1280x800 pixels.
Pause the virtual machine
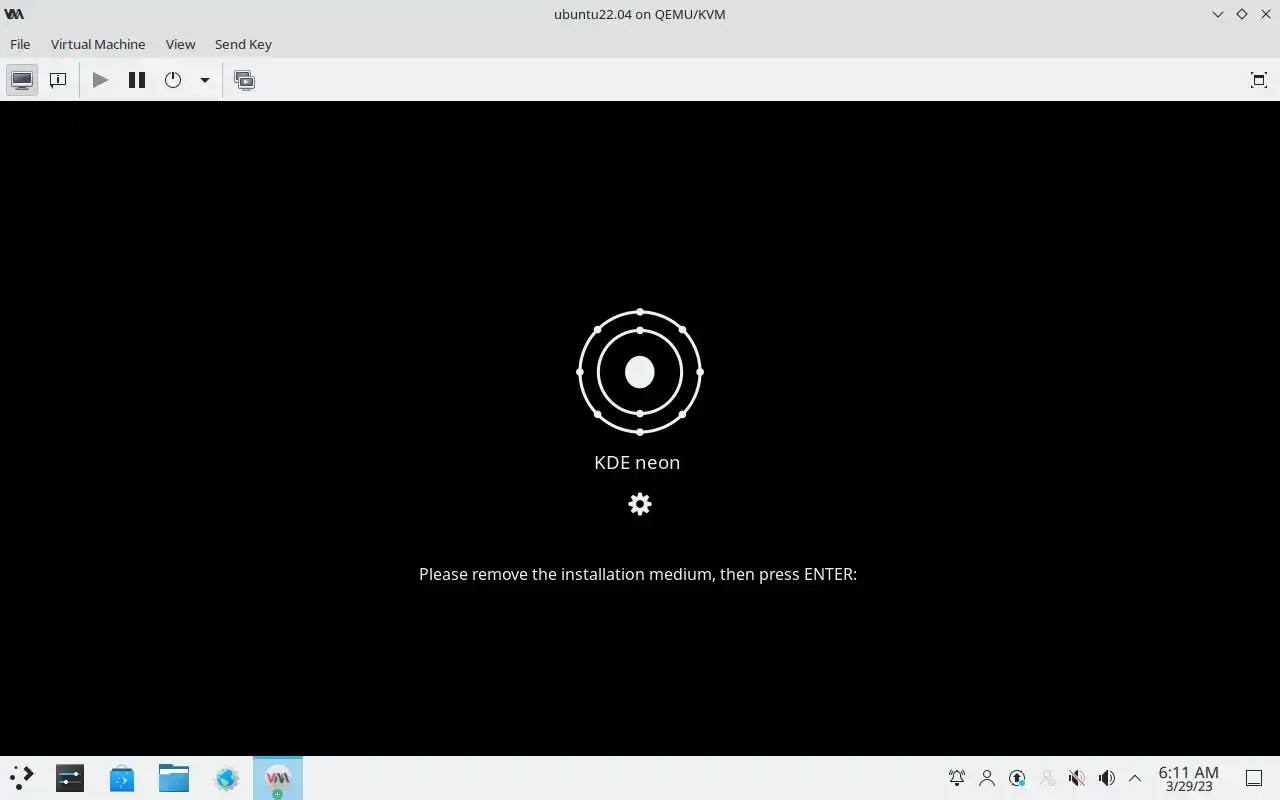[137, 80]
